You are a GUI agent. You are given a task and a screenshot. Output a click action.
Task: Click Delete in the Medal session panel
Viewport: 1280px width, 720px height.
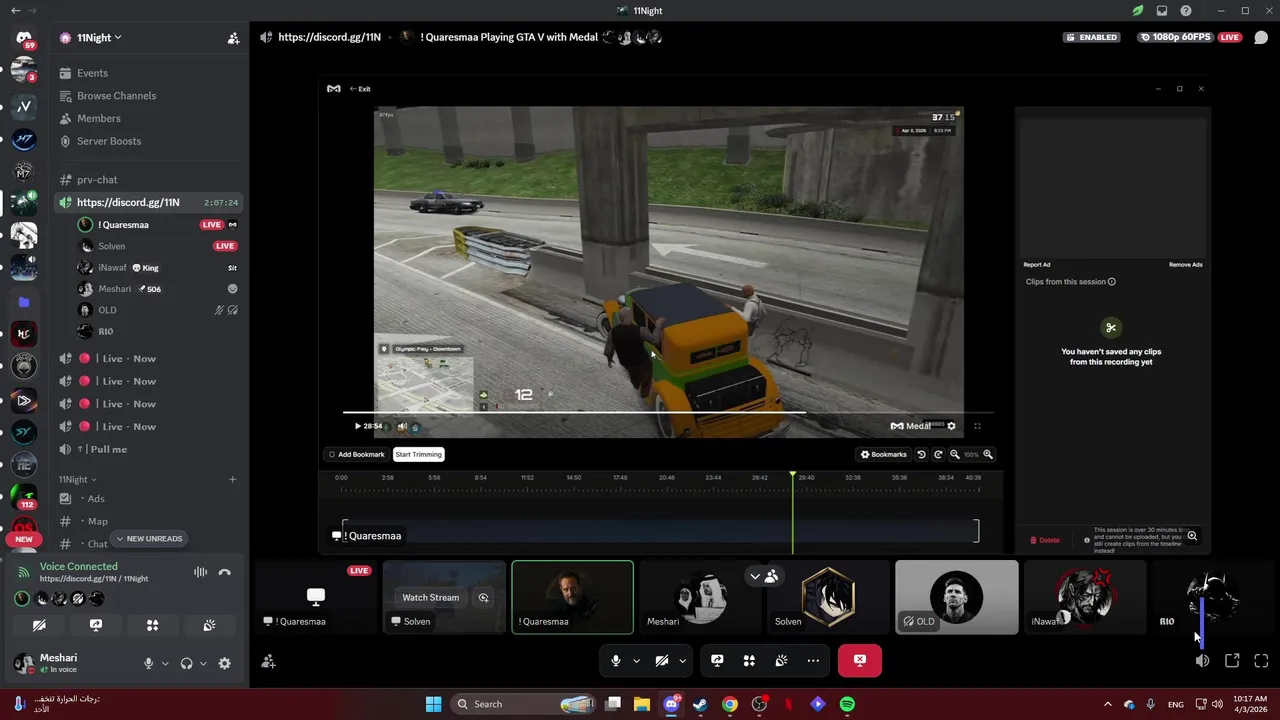(x=1044, y=540)
